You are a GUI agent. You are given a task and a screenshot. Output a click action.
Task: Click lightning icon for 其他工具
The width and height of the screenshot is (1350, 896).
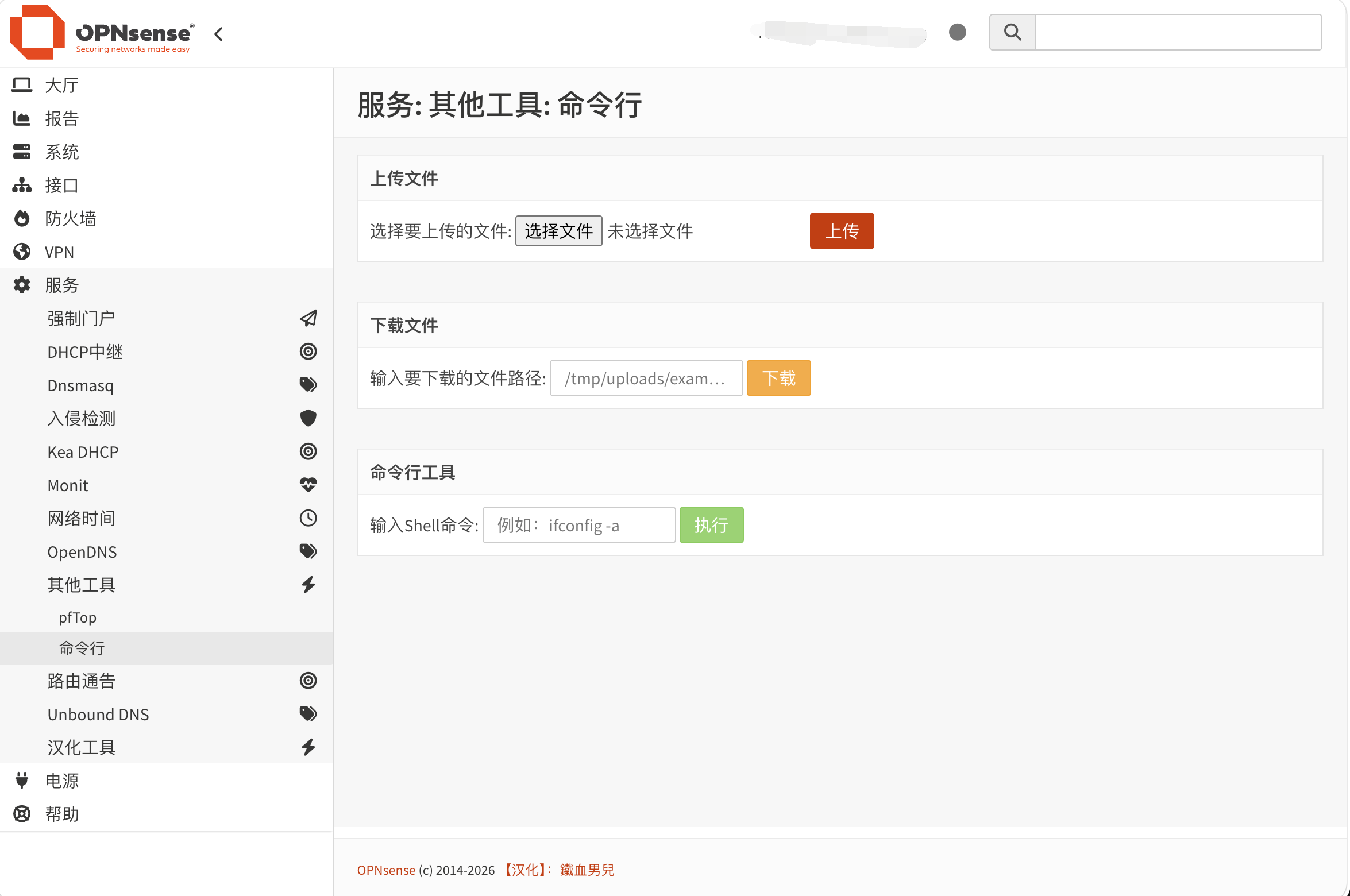308,585
